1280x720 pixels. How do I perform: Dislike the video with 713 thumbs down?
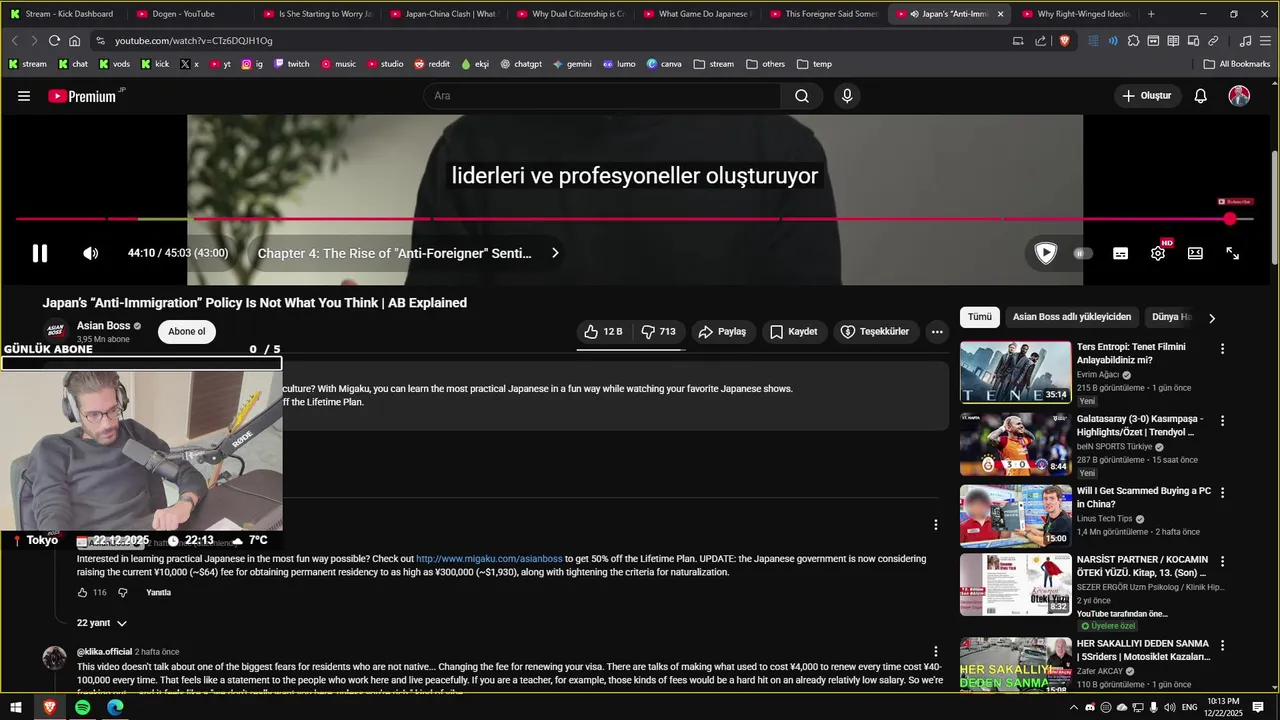658,331
